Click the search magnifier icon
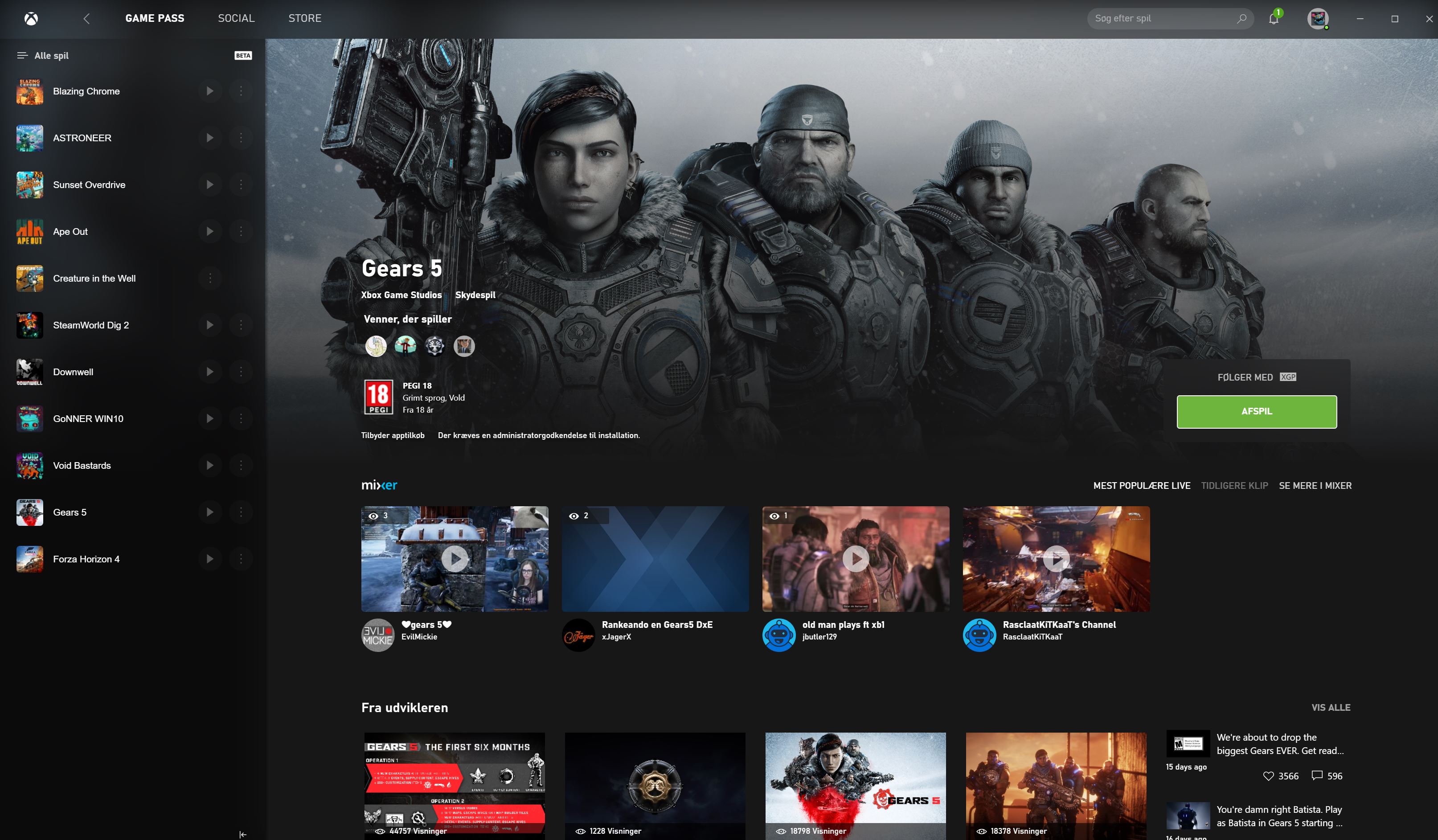This screenshot has height=840, width=1438. [1241, 19]
